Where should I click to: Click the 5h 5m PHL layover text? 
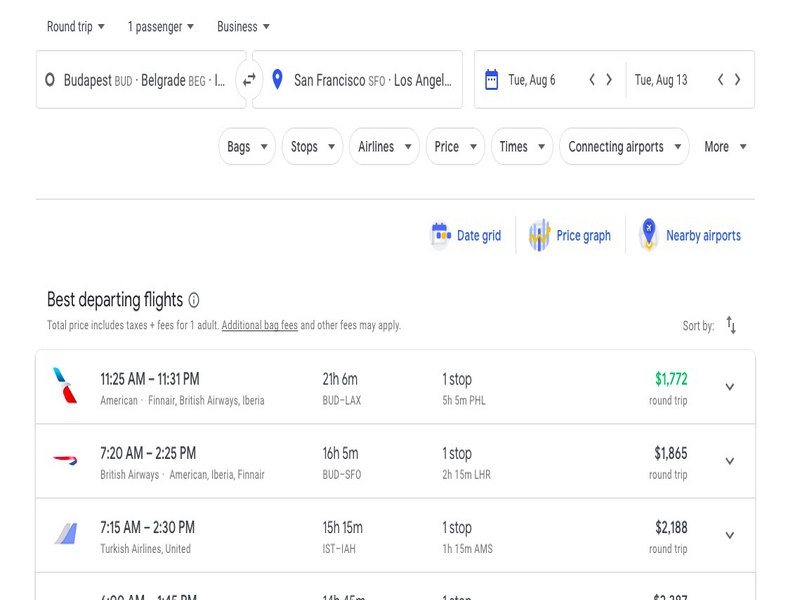[x=464, y=401]
